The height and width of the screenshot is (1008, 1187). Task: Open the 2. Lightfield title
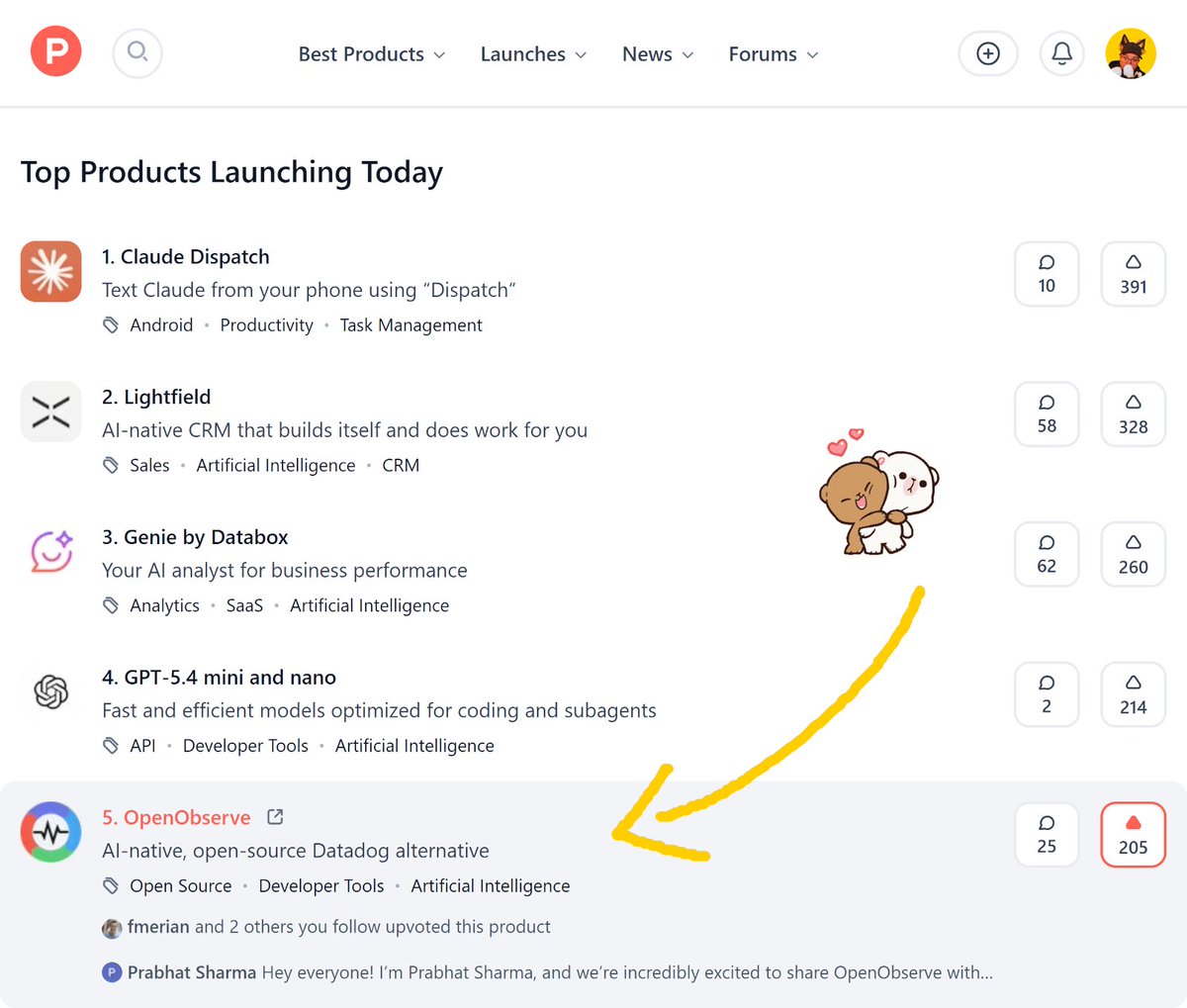156,397
